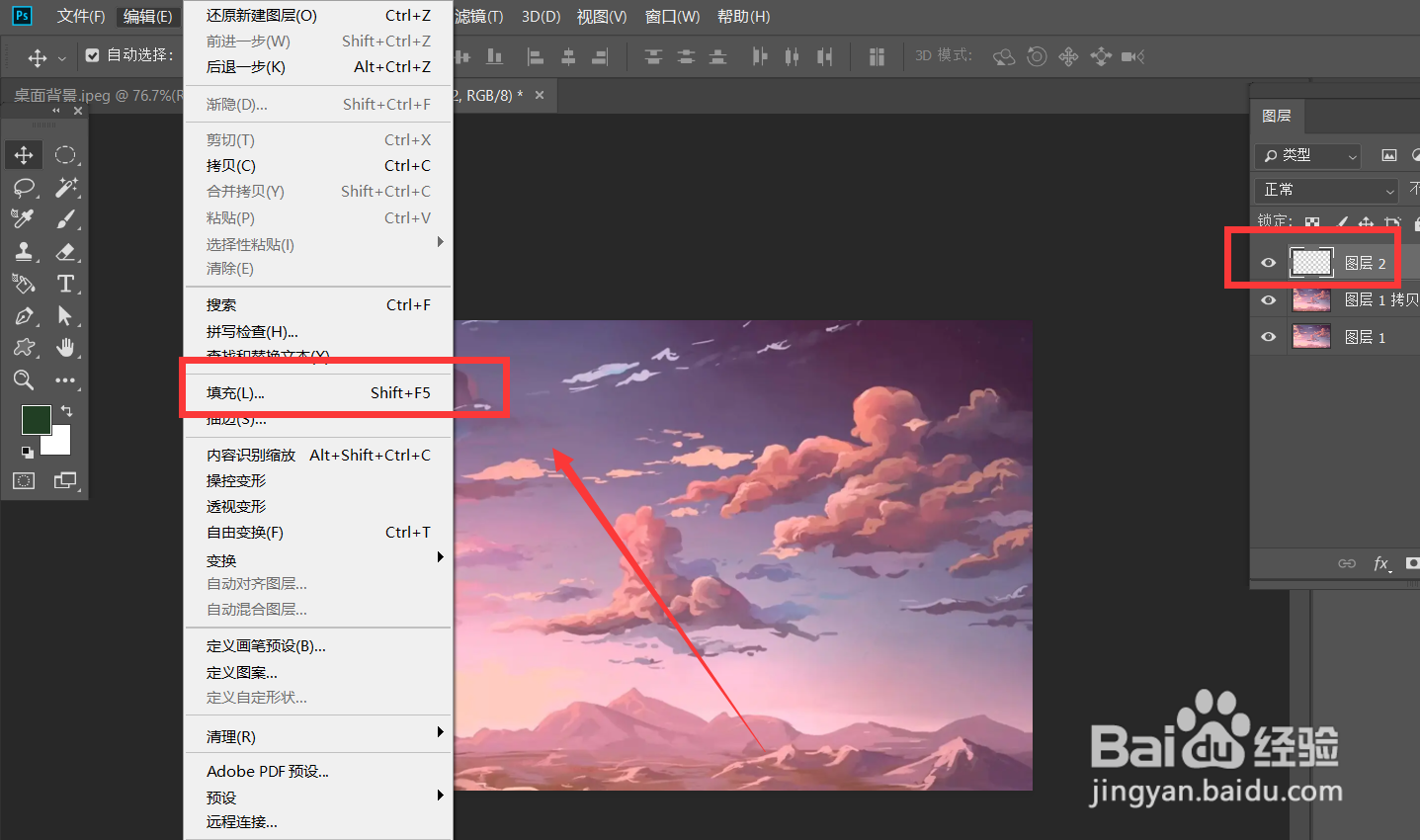This screenshot has width=1420, height=840.
Task: Click the 3D video camera scale icon
Action: [x=1132, y=56]
